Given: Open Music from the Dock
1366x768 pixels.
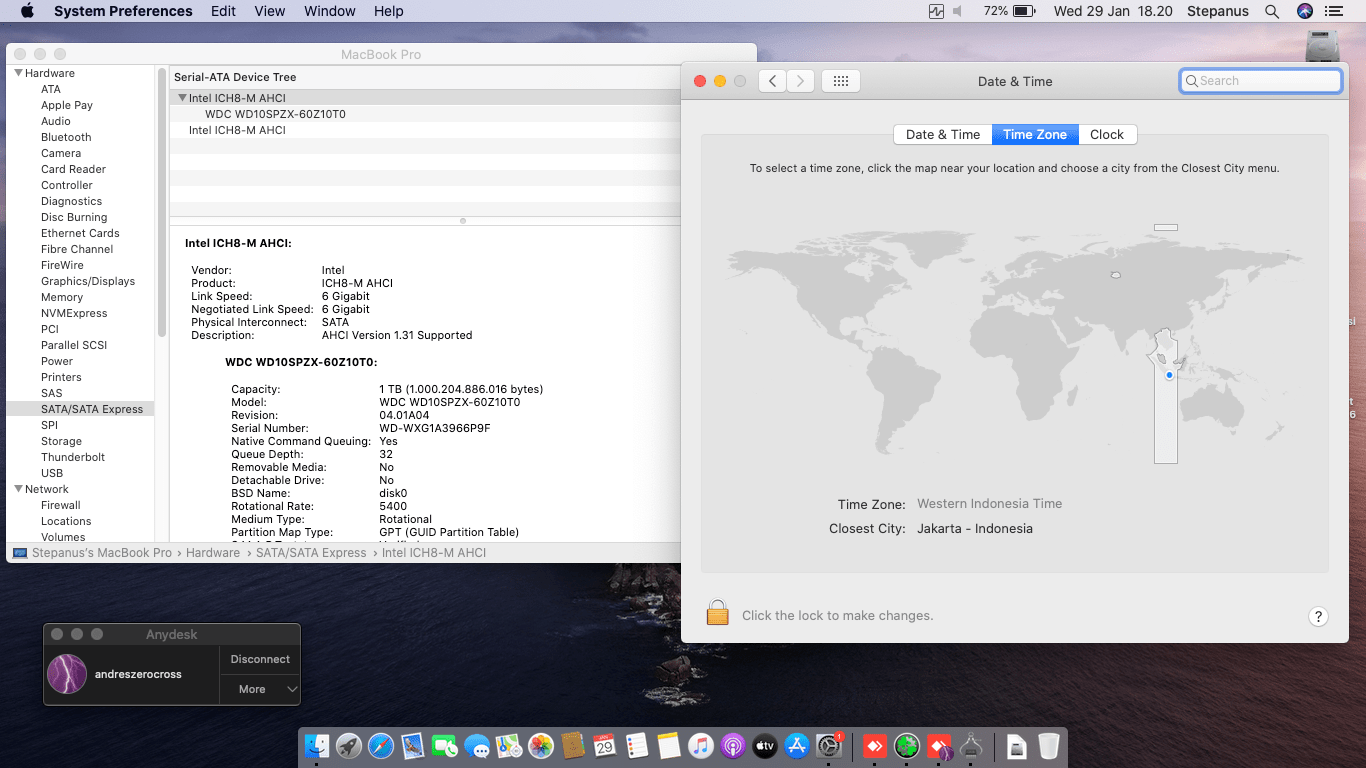Looking at the screenshot, I should click(701, 745).
